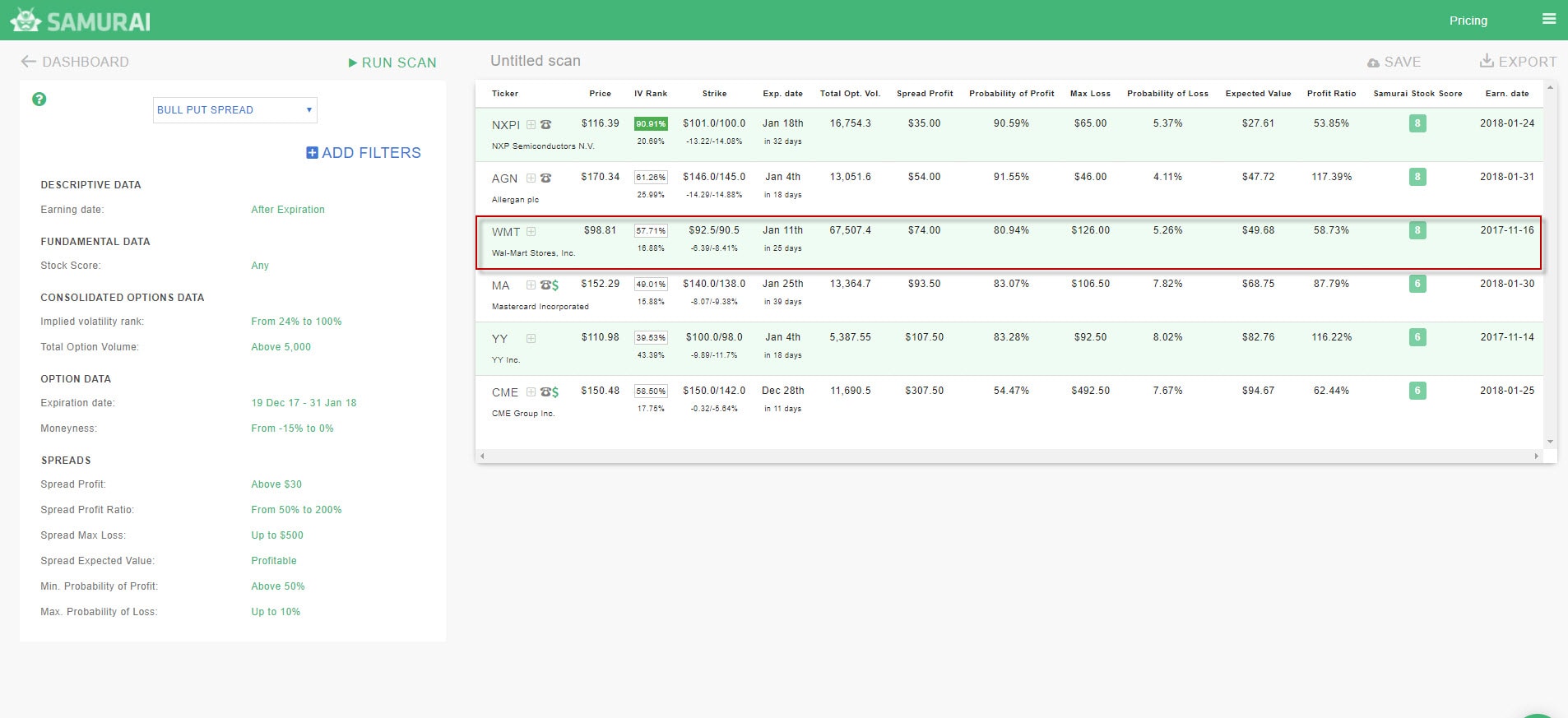Sort table by Ticker column header

click(x=505, y=94)
